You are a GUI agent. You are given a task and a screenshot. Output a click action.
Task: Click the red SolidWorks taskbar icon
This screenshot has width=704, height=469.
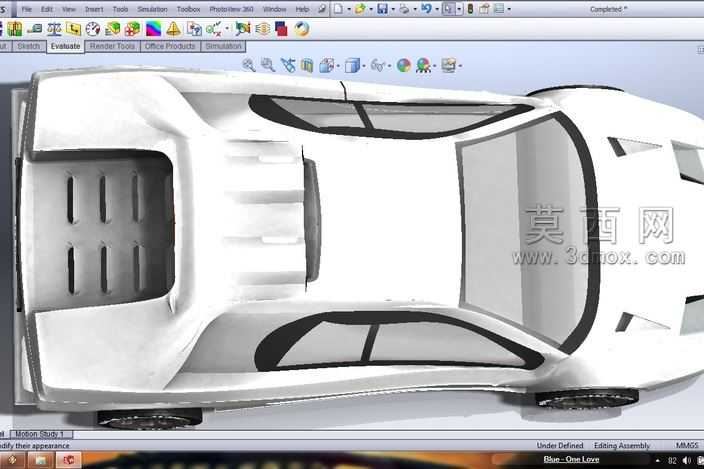[x=69, y=460]
